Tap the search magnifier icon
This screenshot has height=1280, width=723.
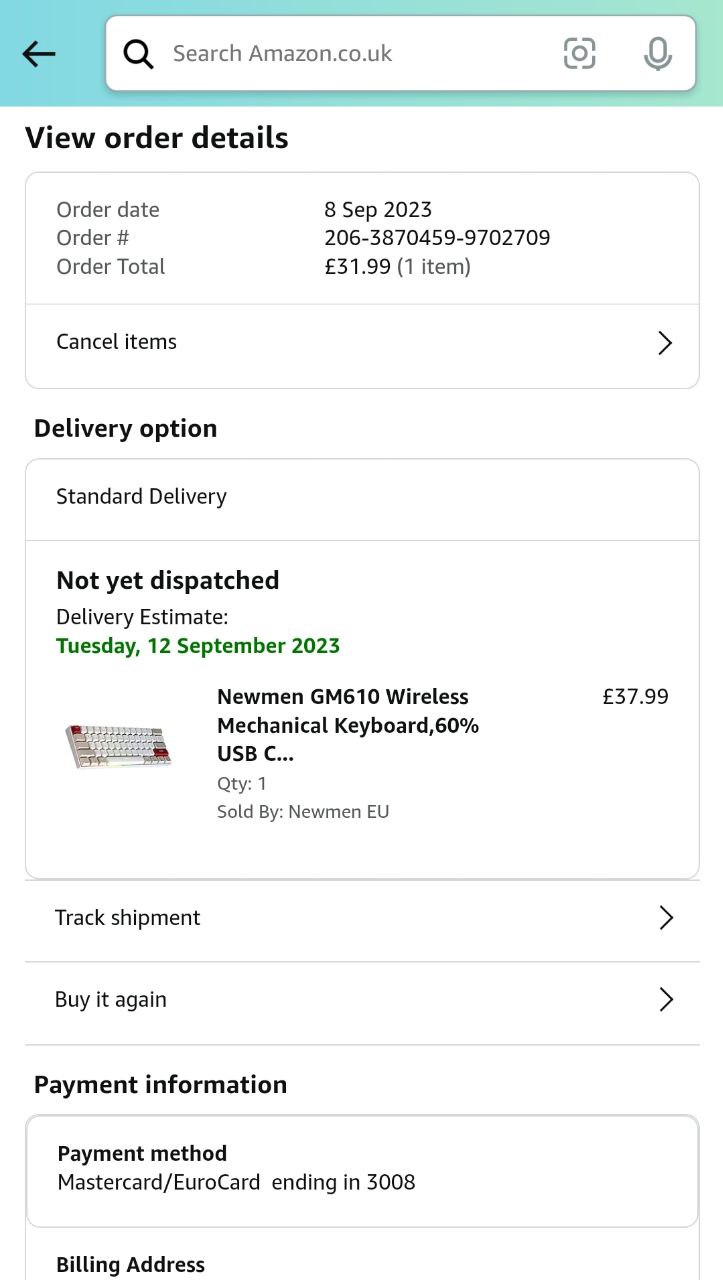pos(139,54)
